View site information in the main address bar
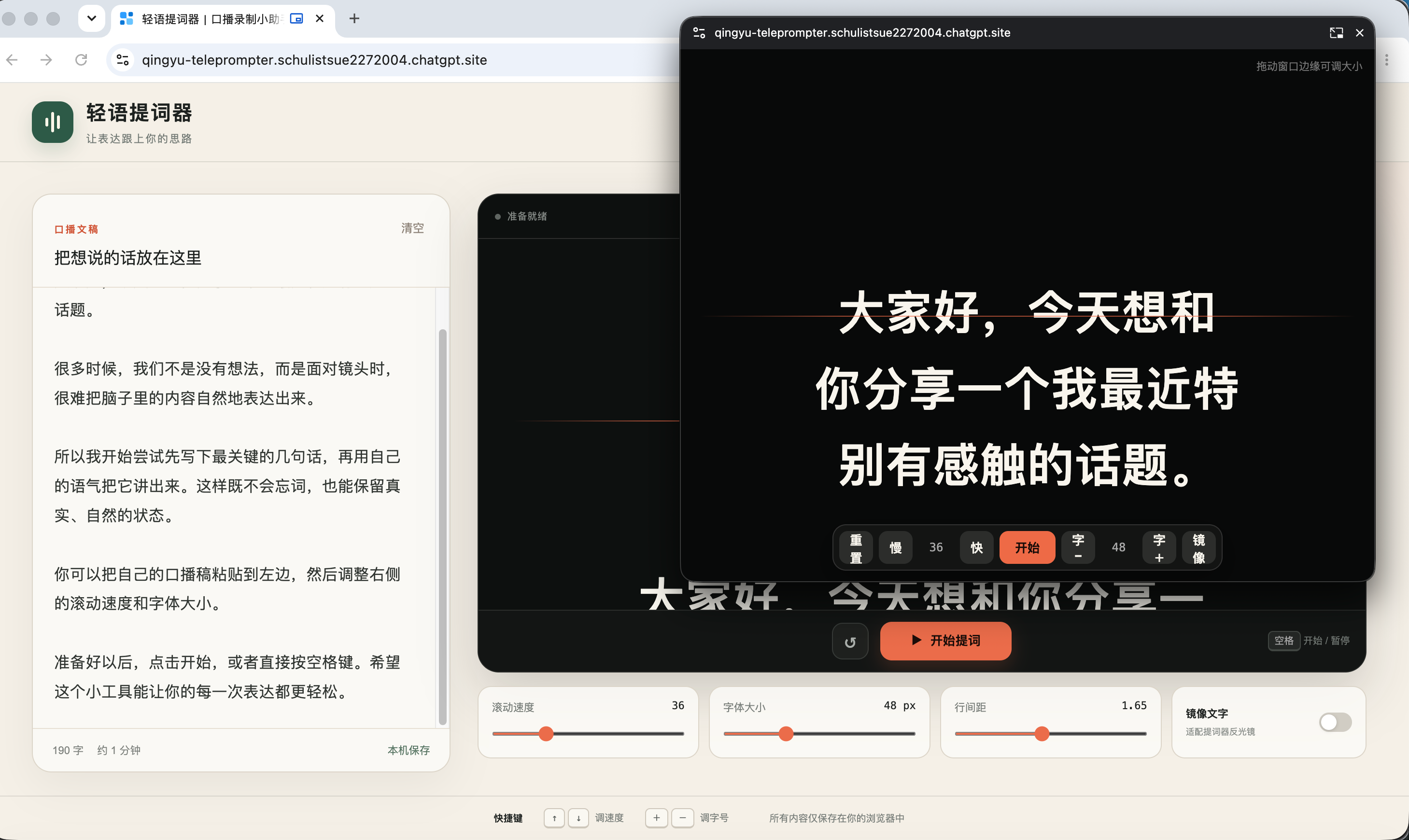Viewport: 1409px width, 840px height. click(x=122, y=60)
